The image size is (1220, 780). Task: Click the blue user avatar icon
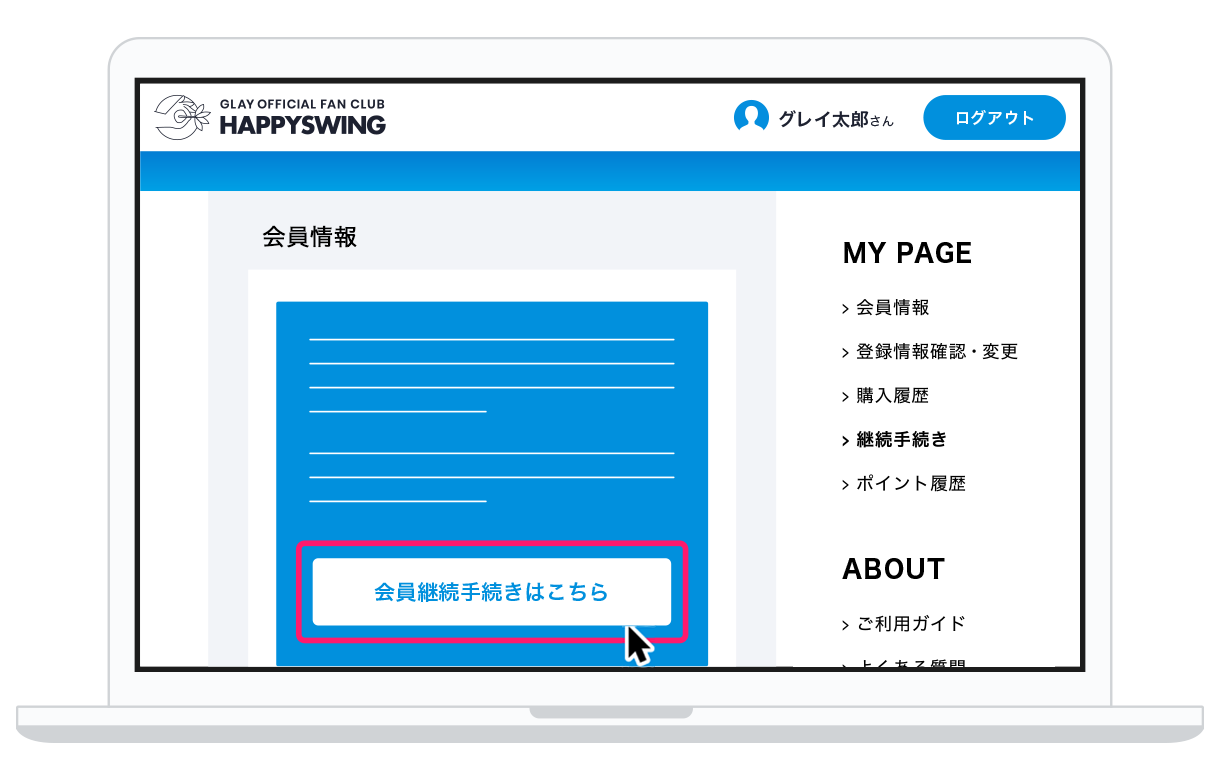751,118
